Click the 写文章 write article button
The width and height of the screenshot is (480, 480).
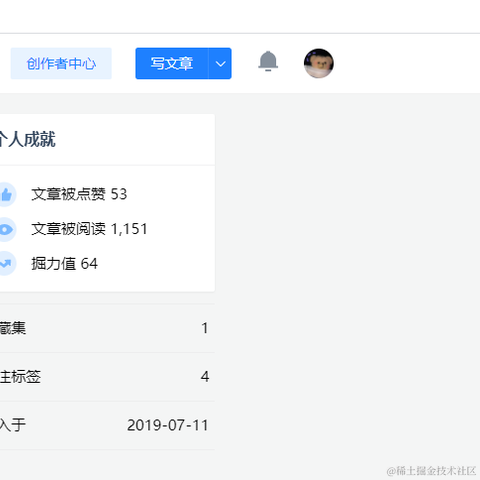click(172, 63)
